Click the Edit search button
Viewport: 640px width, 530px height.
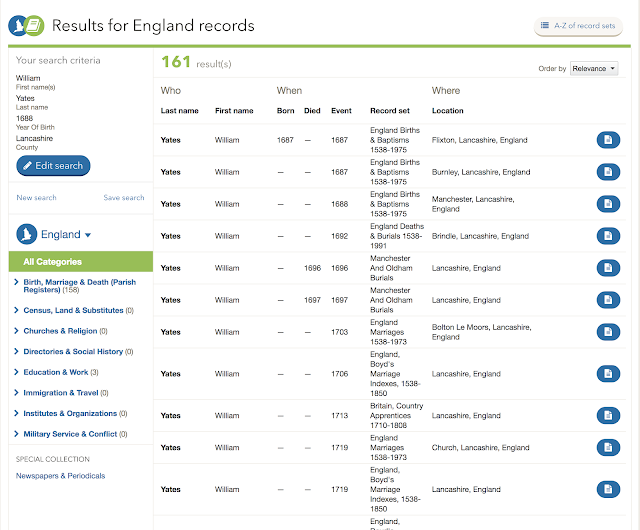tap(53, 165)
